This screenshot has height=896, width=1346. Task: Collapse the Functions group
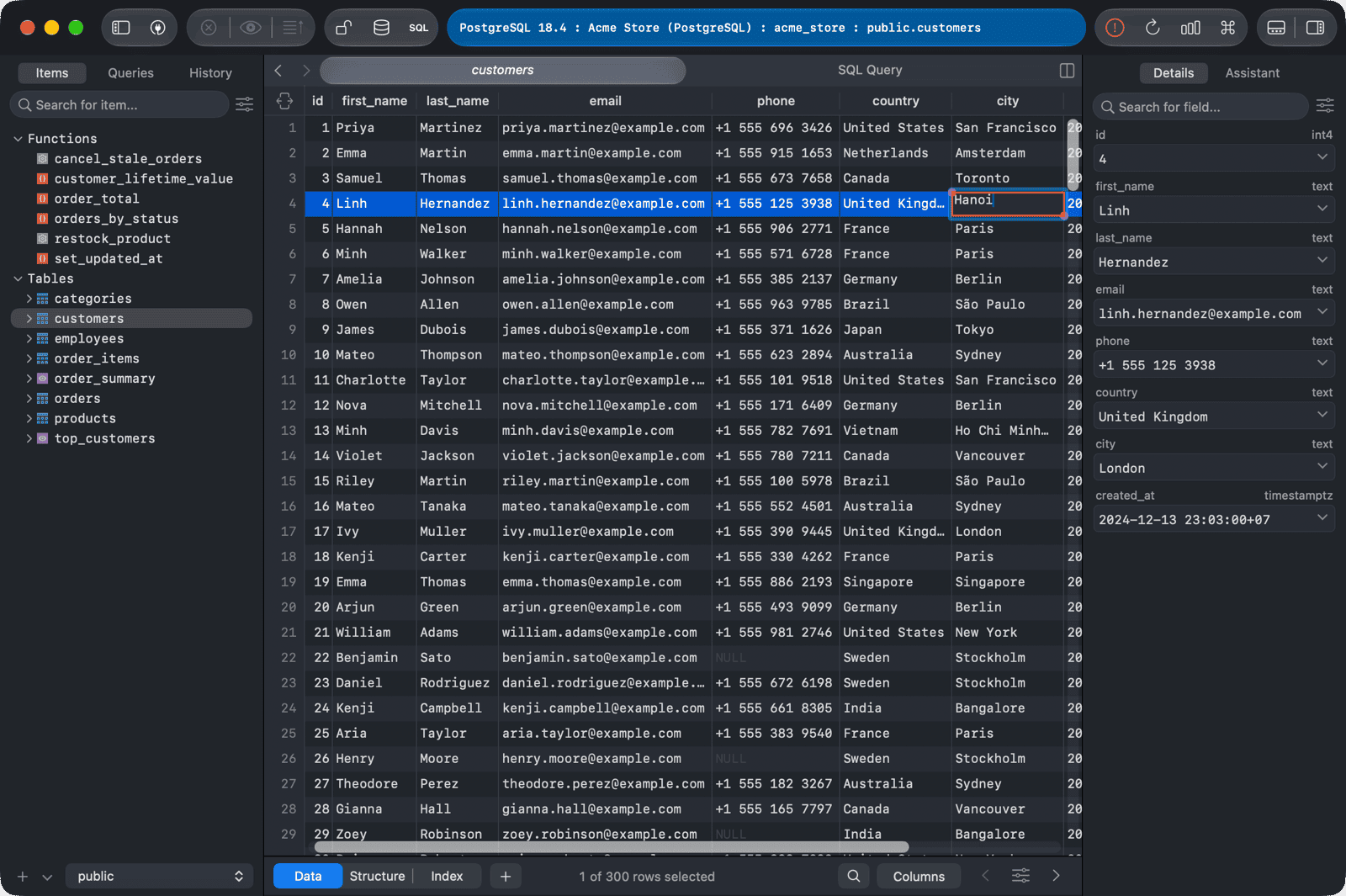(18, 139)
